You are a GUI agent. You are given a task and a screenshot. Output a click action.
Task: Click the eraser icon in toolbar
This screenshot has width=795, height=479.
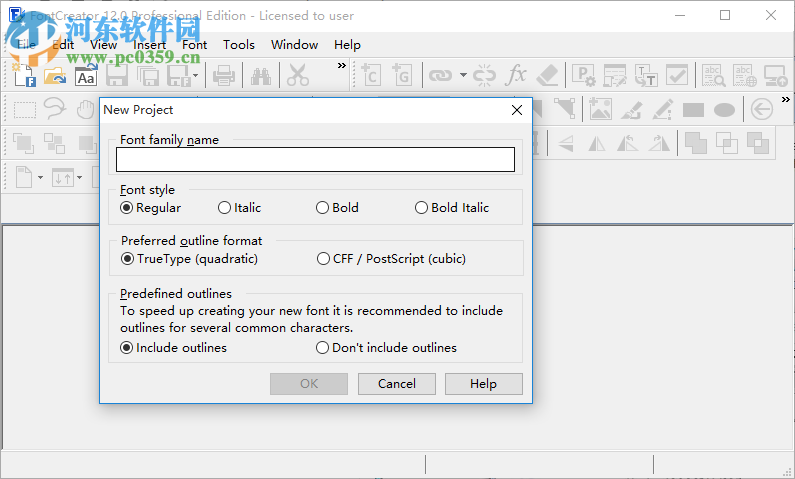pyautogui.click(x=547, y=76)
